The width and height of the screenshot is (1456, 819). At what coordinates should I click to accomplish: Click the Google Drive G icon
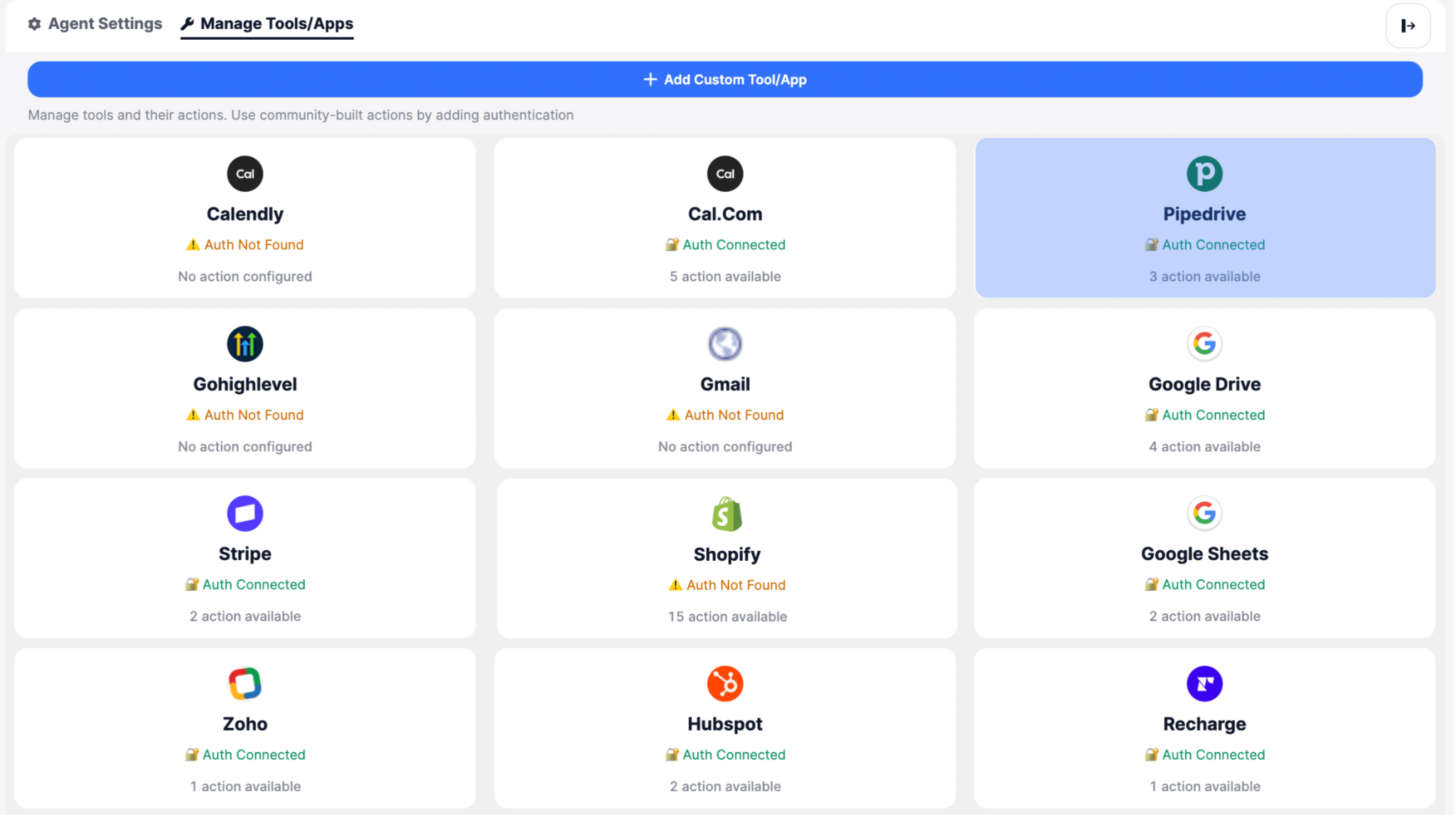(x=1204, y=344)
